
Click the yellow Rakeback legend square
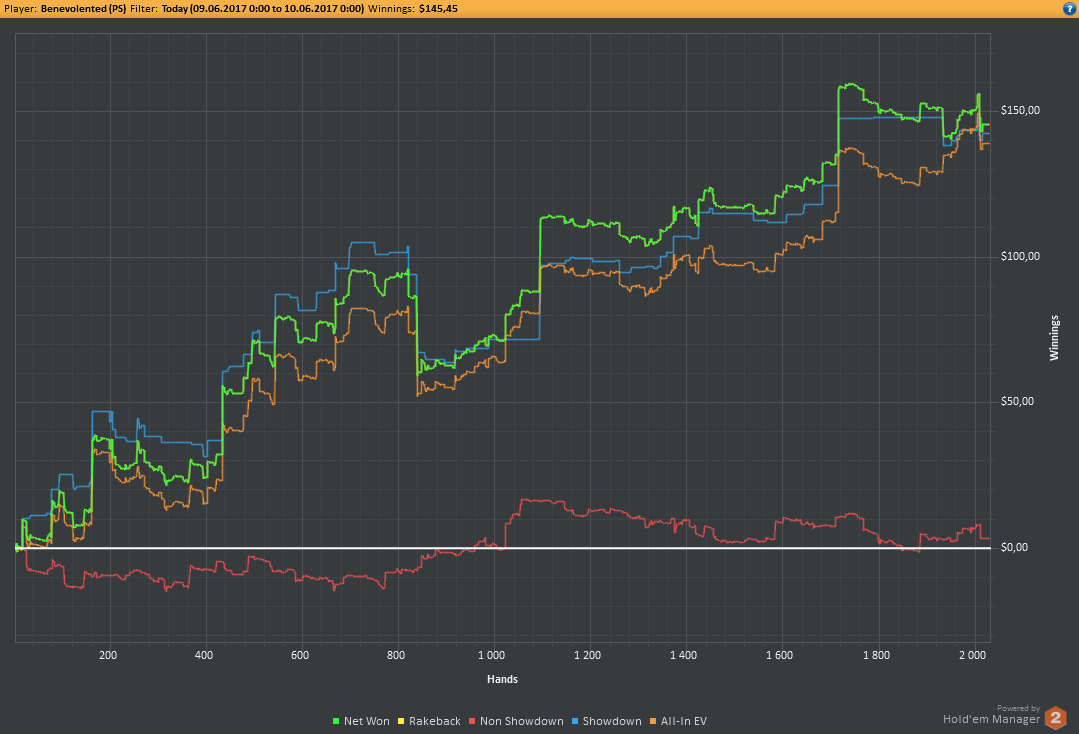click(400, 721)
